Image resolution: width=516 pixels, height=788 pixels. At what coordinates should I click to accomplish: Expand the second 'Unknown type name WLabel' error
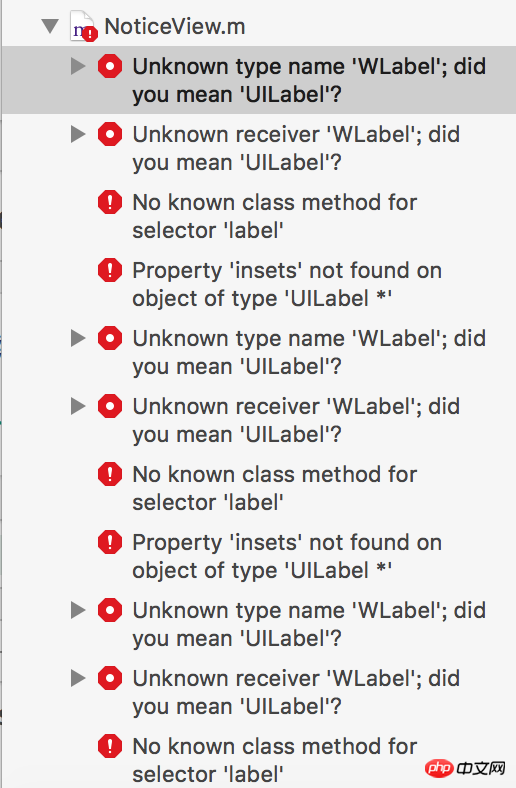[x=78, y=338]
